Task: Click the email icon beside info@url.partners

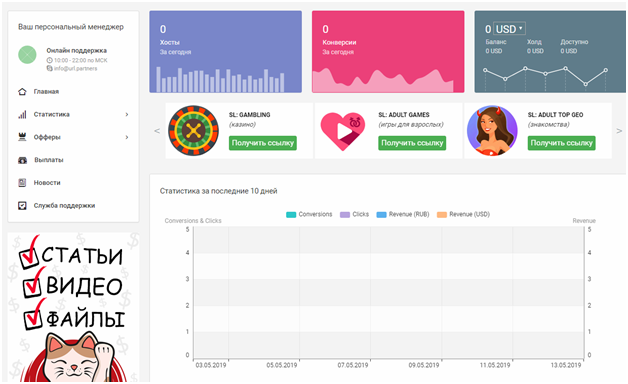Action: tap(50, 68)
